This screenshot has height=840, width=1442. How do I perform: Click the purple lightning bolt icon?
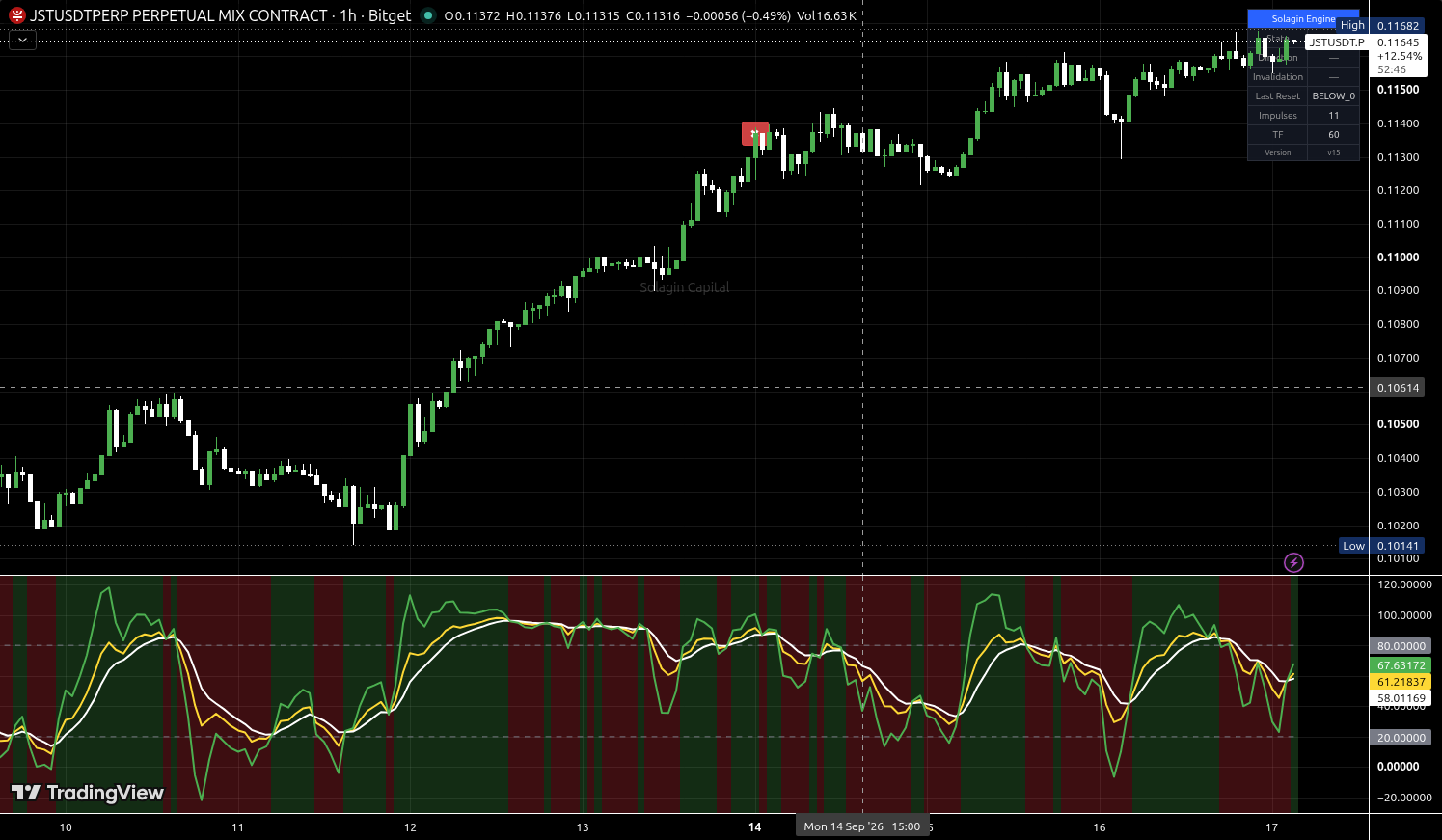coord(1293,562)
